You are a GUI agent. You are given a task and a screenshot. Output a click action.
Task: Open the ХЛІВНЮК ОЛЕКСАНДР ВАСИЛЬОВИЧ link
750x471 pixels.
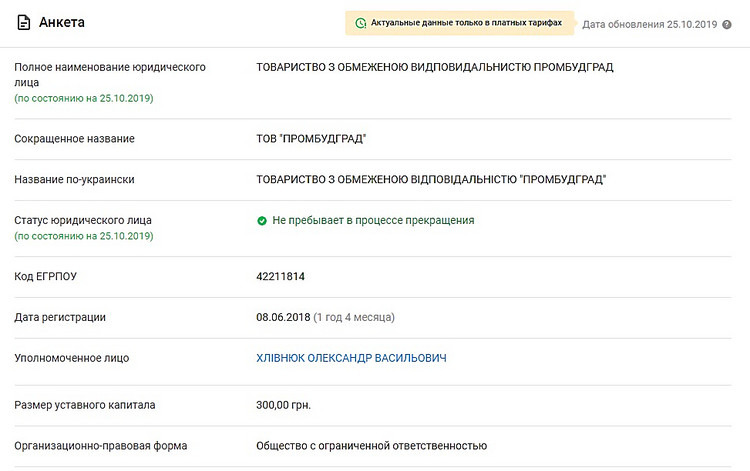(351, 358)
